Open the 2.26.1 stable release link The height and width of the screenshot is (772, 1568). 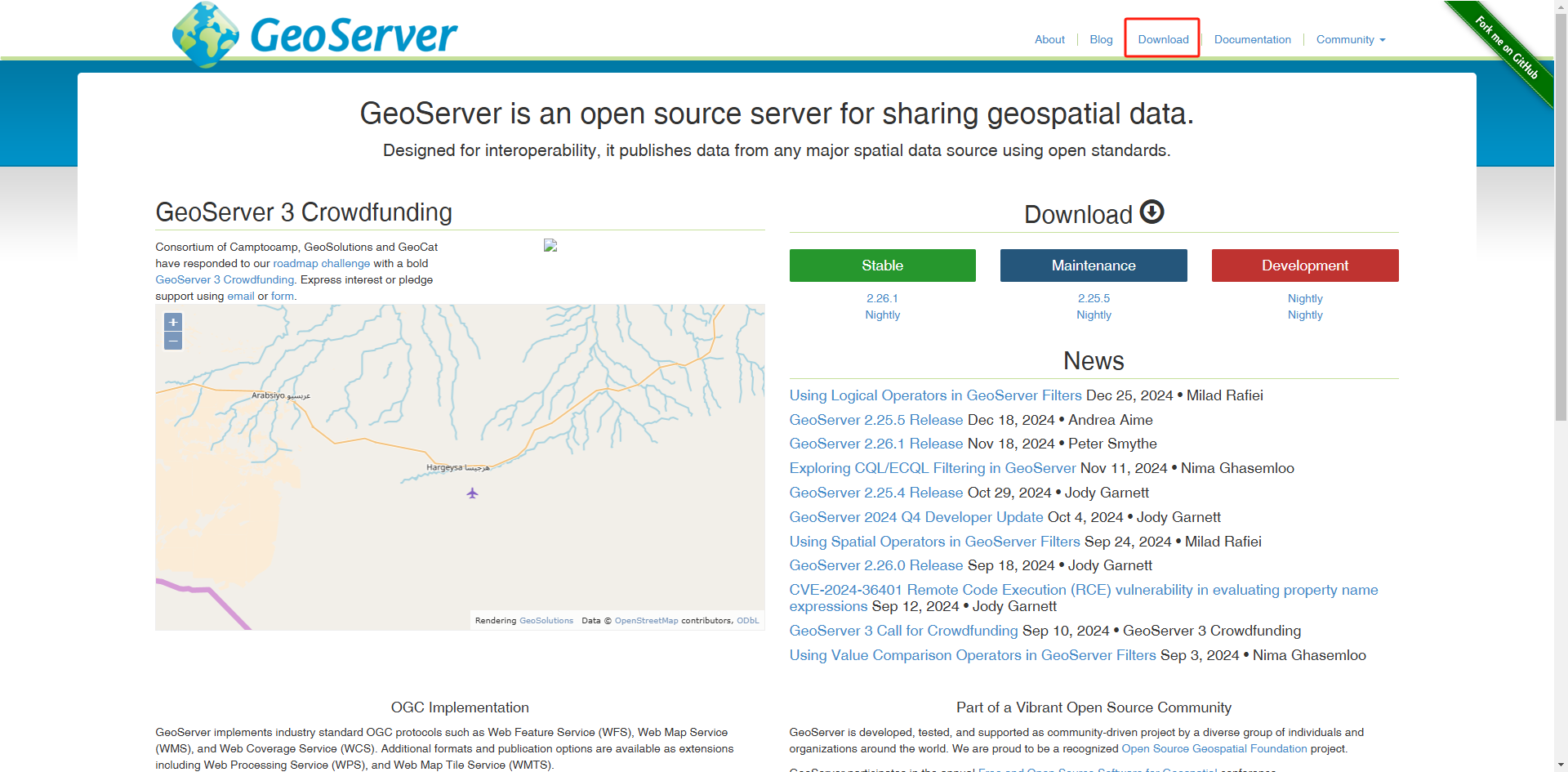pos(882,298)
